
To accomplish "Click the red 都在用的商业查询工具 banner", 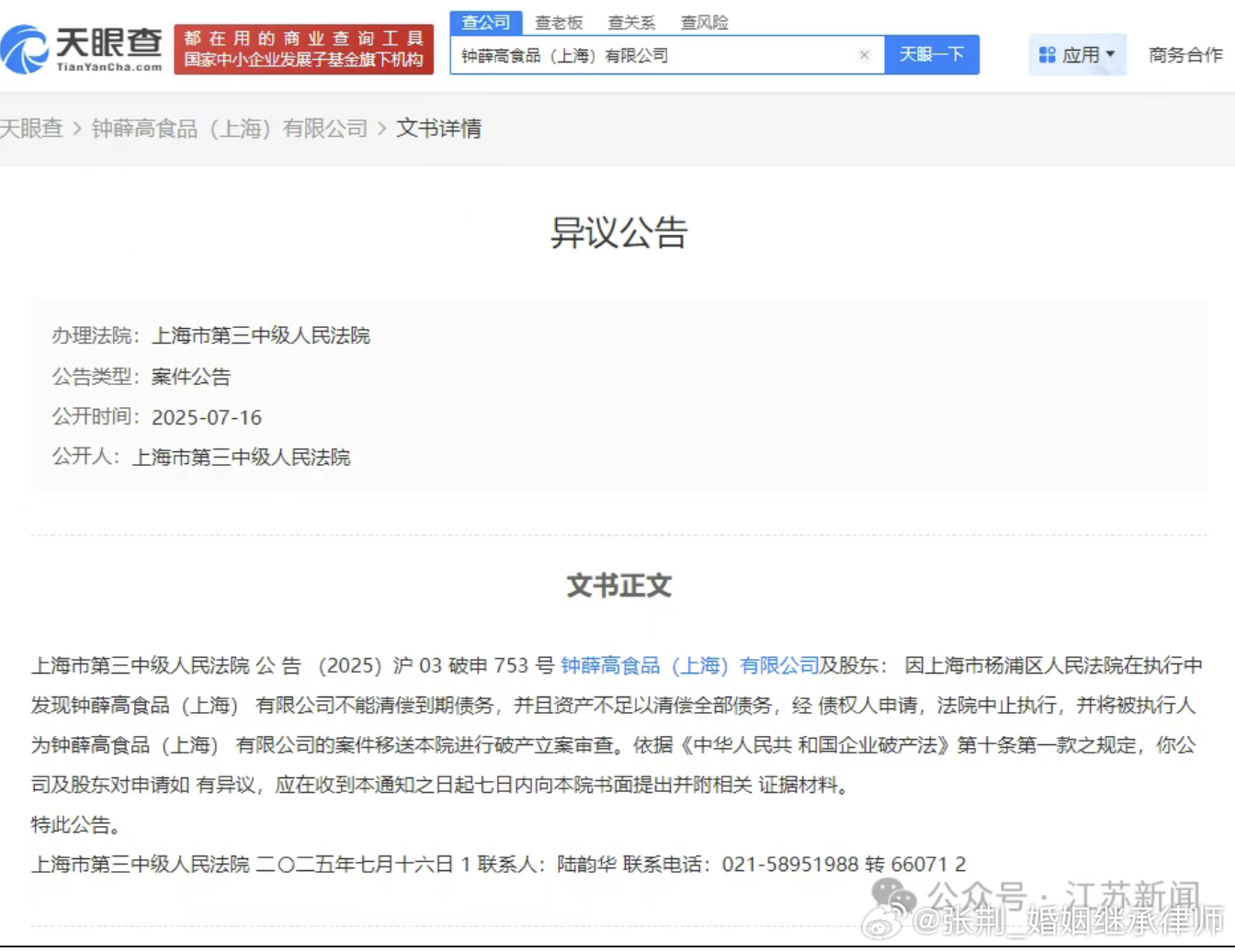I will [x=303, y=50].
